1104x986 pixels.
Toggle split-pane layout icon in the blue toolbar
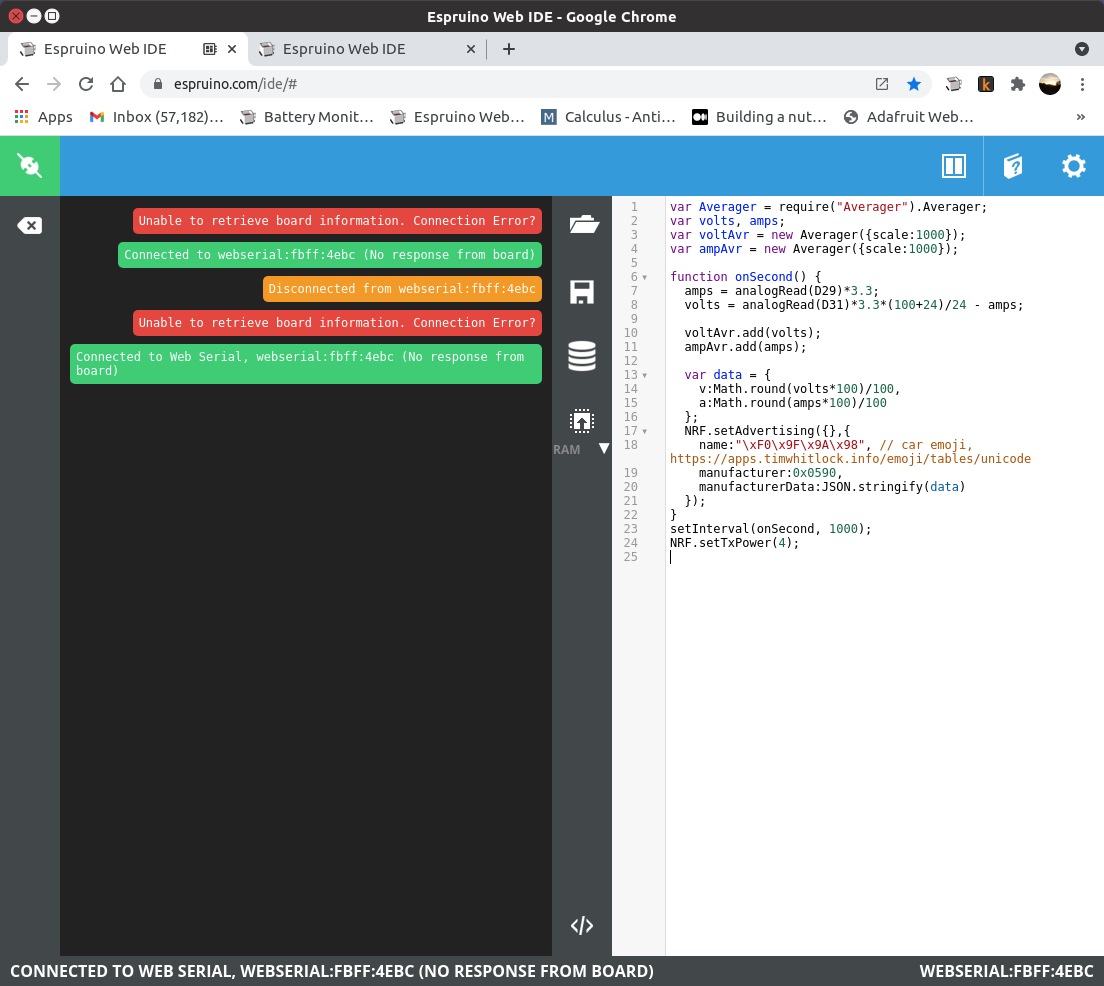click(953, 166)
